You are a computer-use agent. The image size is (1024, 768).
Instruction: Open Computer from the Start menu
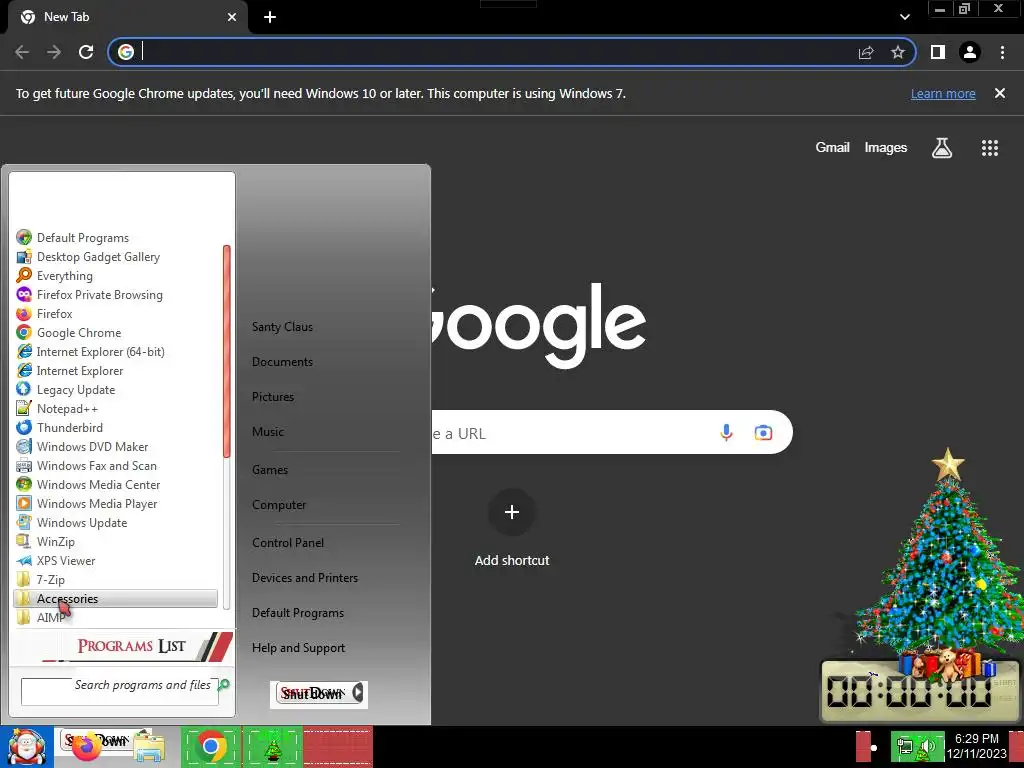279,505
